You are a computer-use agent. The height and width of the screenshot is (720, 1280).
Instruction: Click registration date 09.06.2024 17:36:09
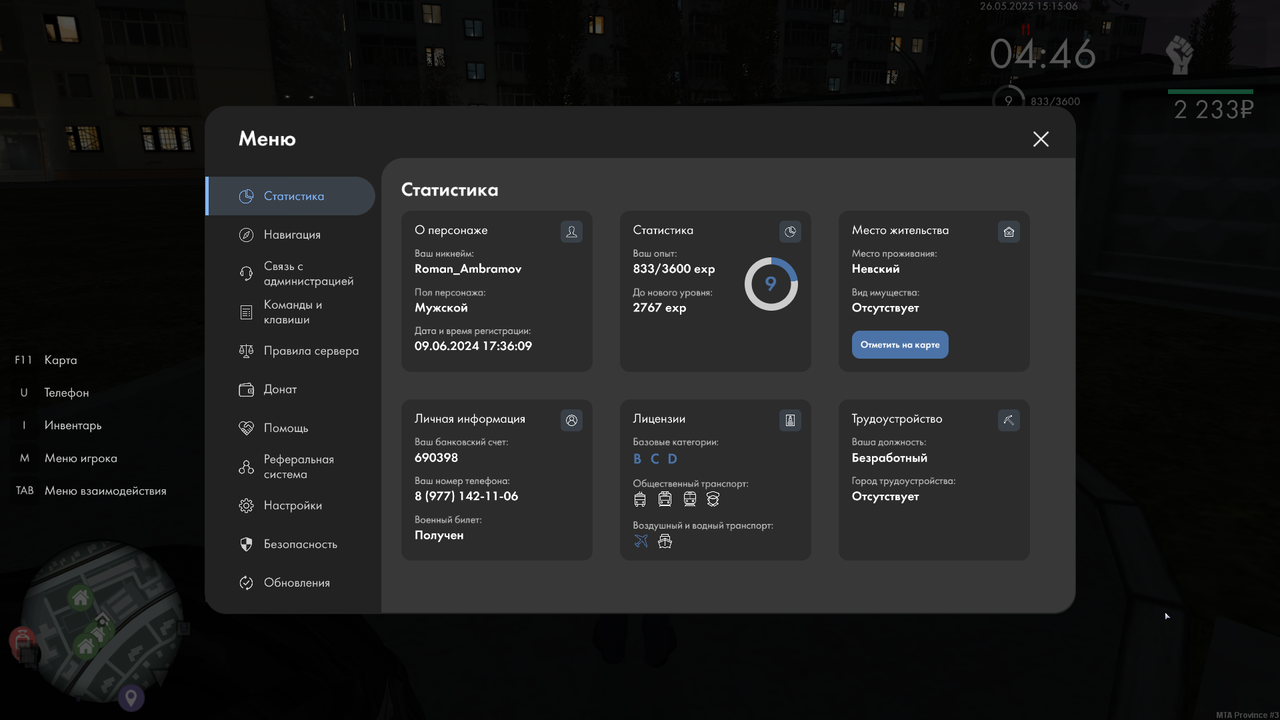point(473,346)
